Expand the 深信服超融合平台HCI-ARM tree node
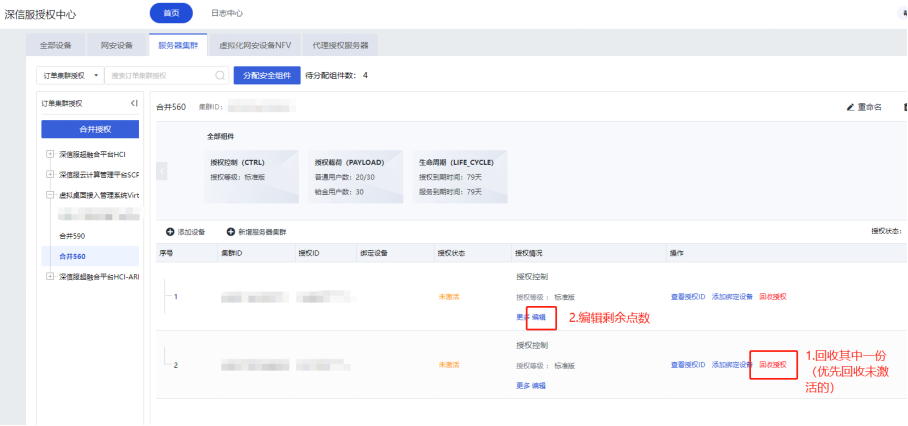Image resolution: width=908 pixels, height=426 pixels. tap(50, 276)
